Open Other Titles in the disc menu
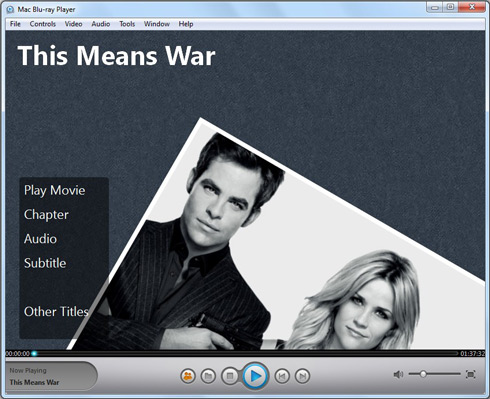 56,312
